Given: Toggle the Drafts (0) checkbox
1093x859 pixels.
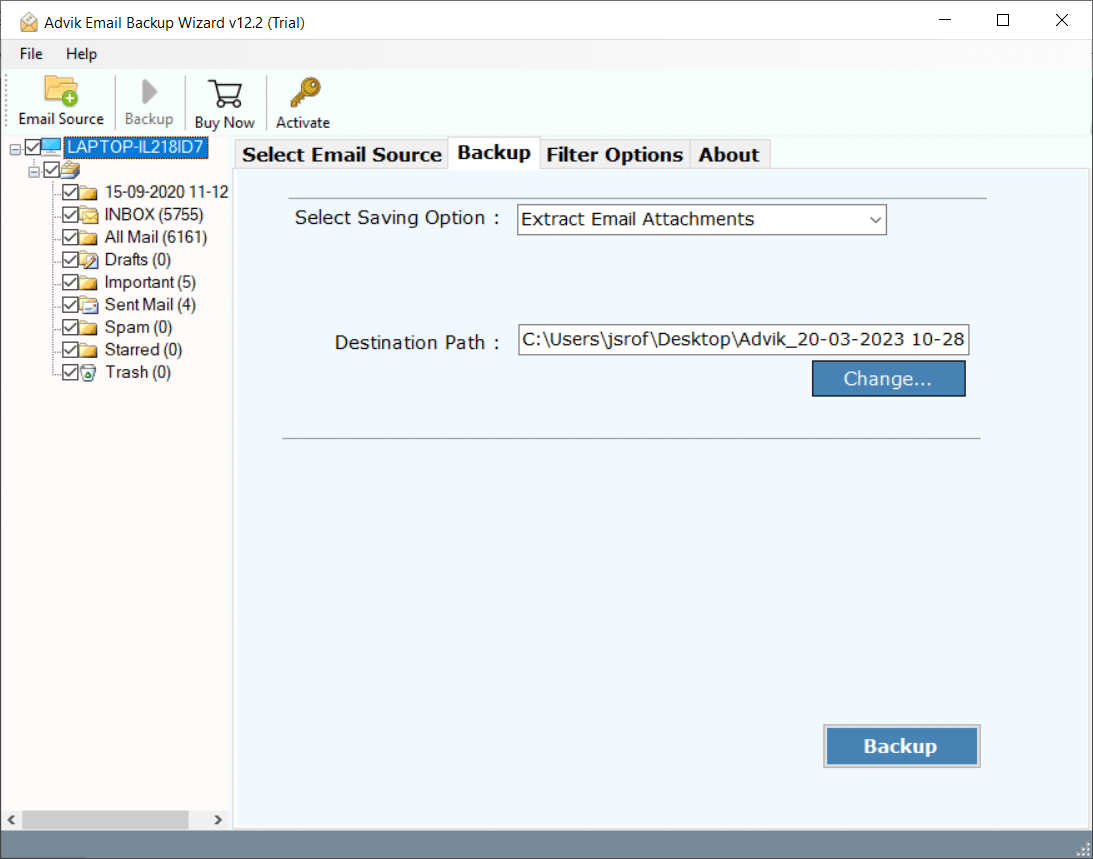Looking at the screenshot, I should [70, 259].
